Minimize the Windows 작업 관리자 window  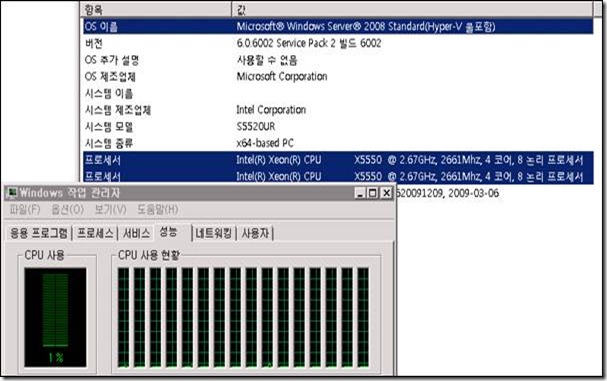pyautogui.click(x=360, y=192)
